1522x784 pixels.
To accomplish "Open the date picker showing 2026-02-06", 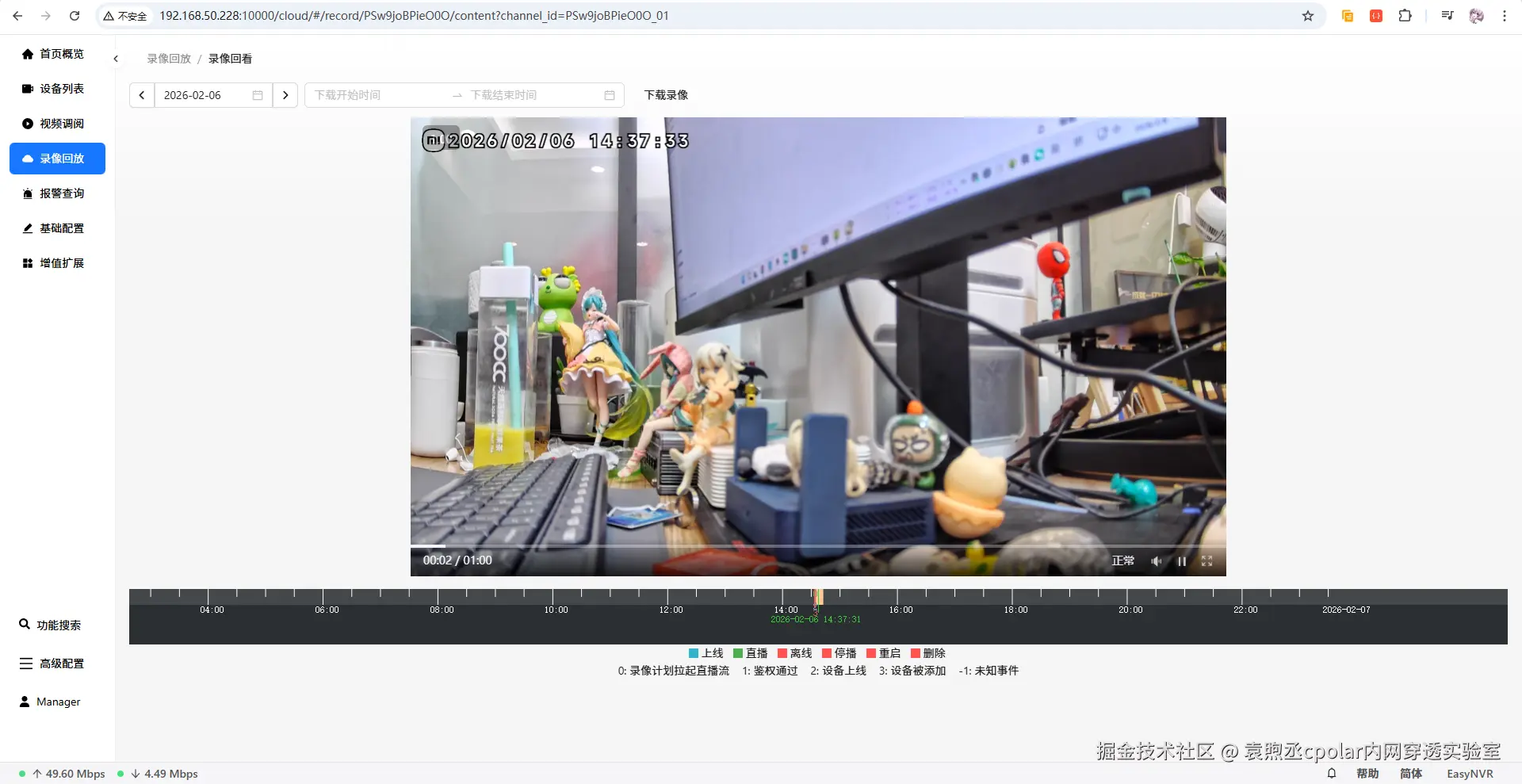I will coord(213,95).
